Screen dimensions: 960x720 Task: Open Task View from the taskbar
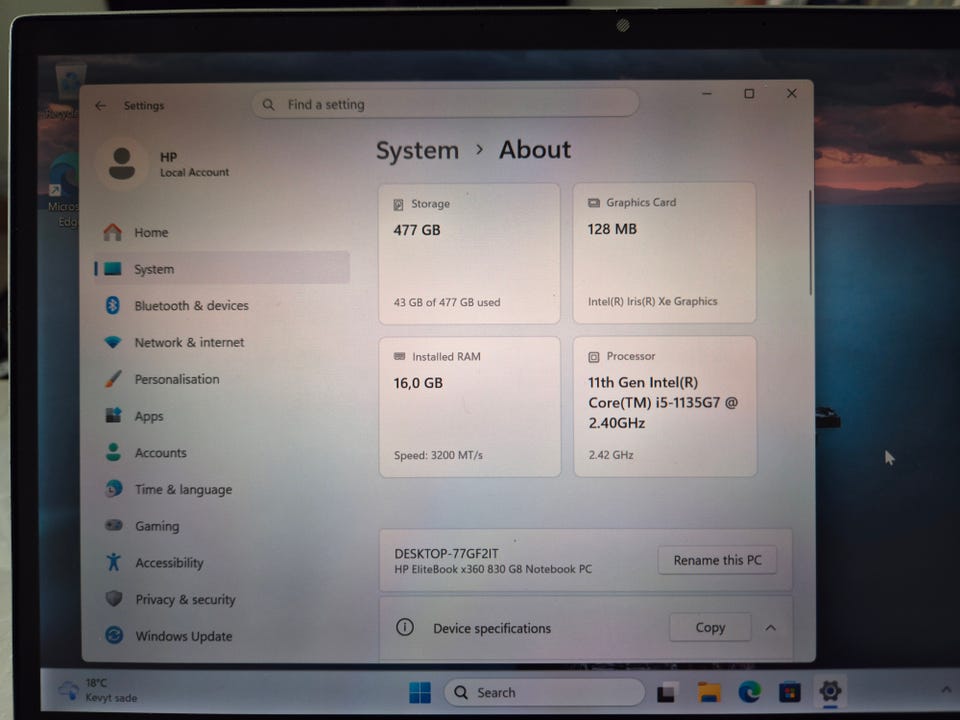[667, 692]
